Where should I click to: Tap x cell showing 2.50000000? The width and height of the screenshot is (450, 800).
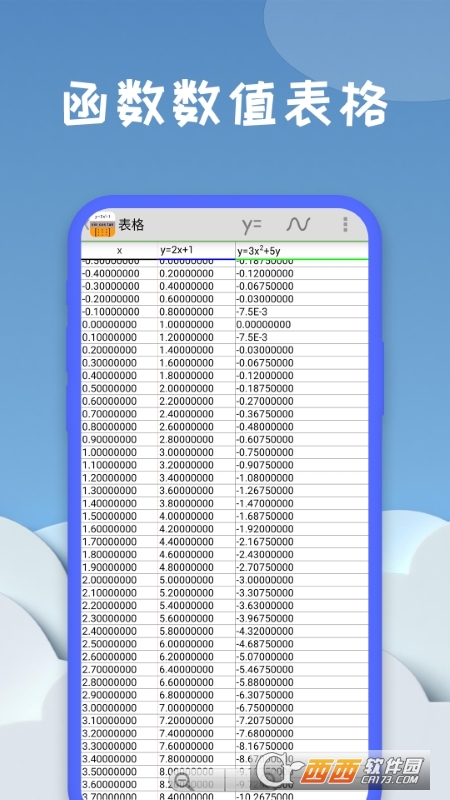click(119, 644)
